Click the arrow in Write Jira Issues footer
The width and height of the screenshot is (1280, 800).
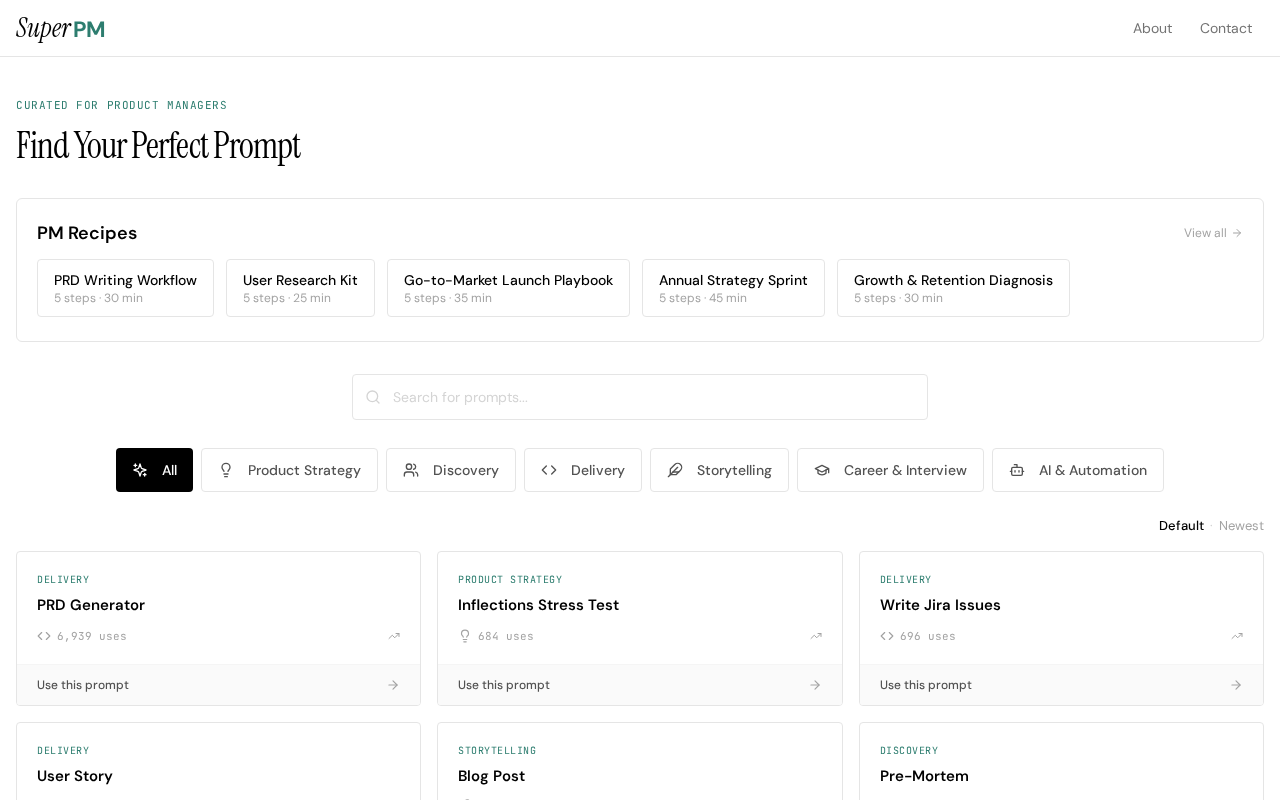[x=1236, y=685]
